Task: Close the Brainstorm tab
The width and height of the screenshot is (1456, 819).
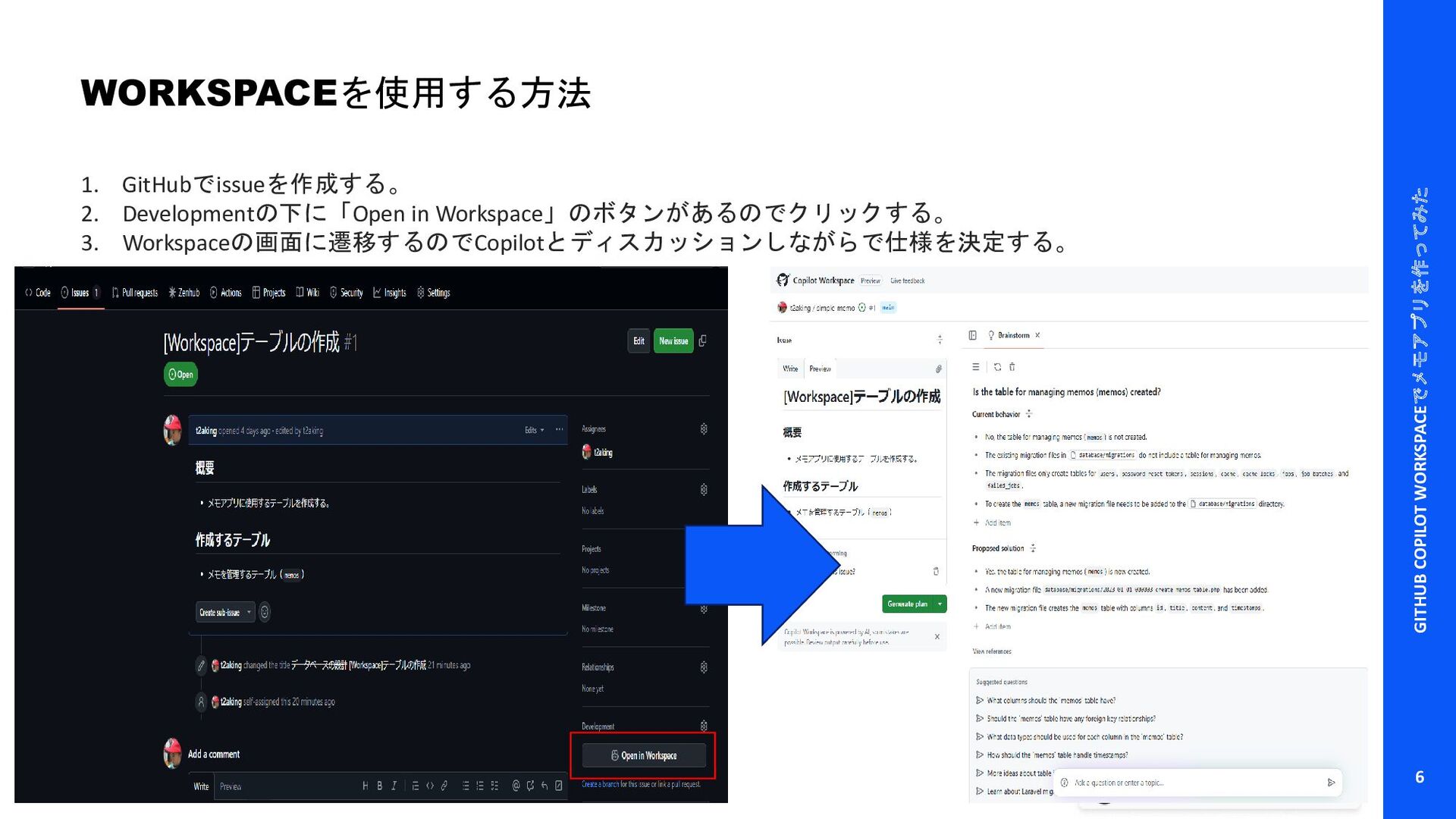Action: tap(1037, 335)
